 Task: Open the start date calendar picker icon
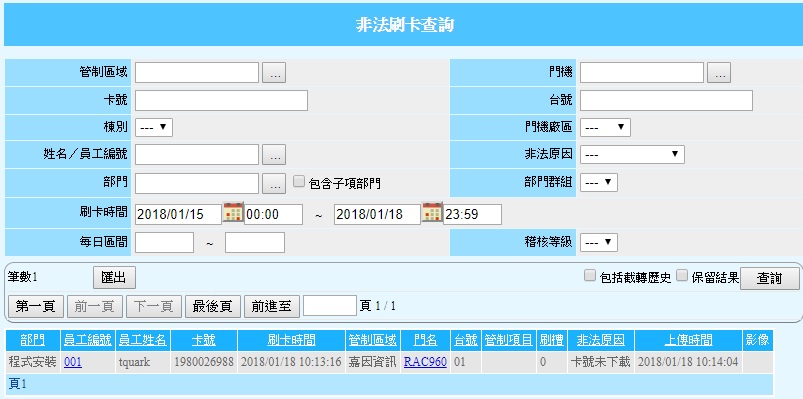point(233,213)
